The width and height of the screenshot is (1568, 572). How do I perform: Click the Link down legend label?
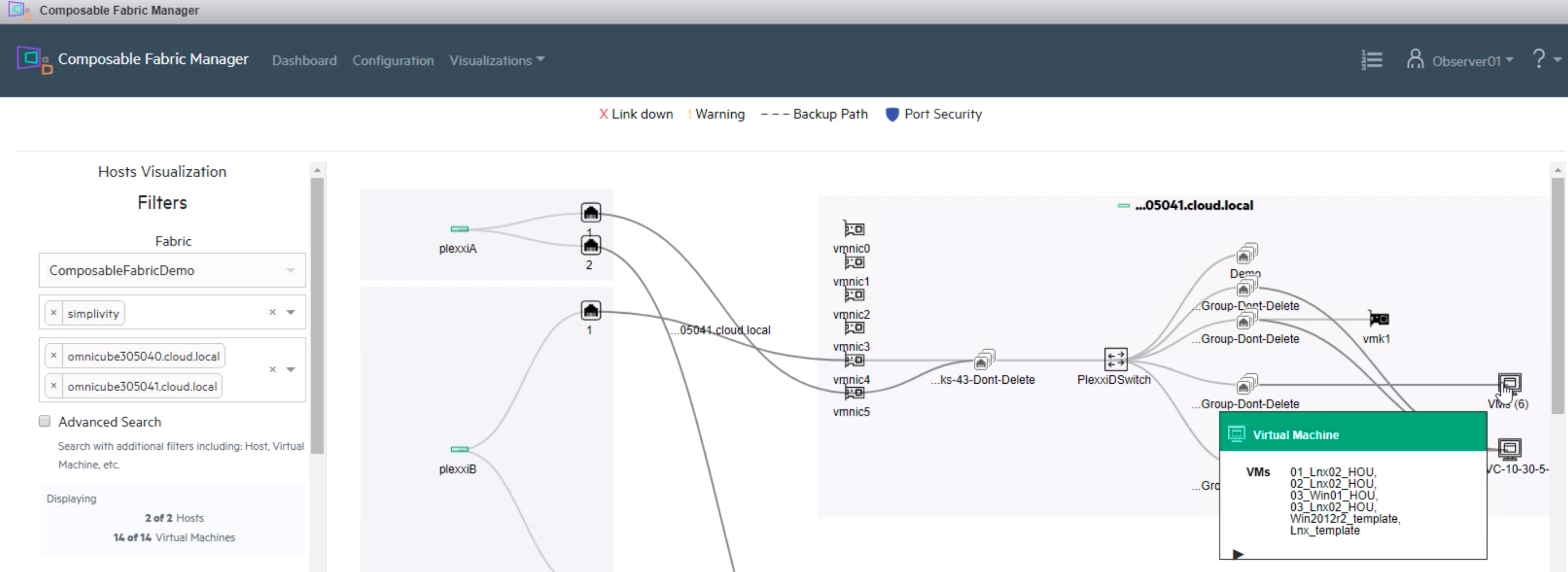click(642, 114)
